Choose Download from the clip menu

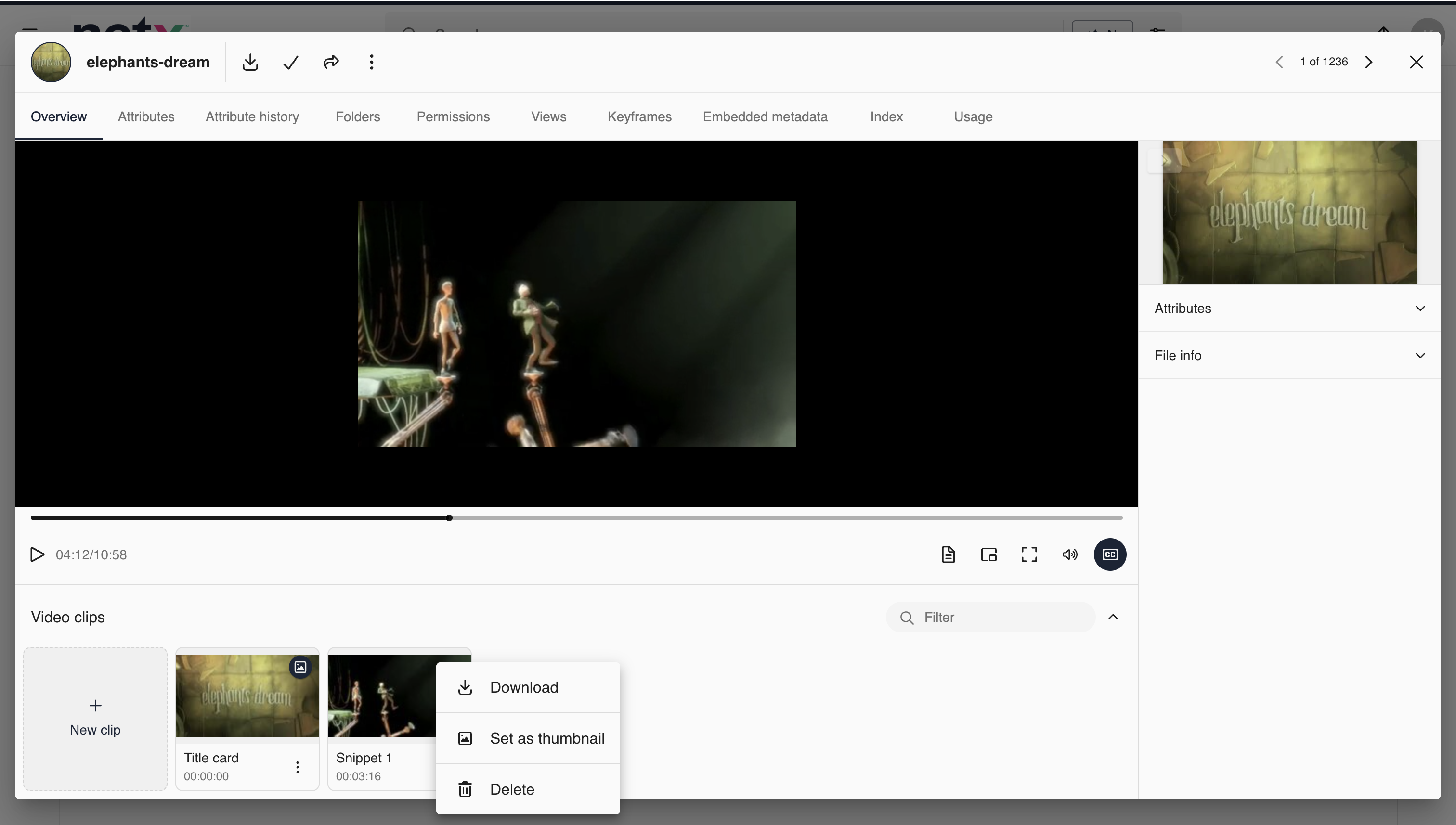(528, 687)
